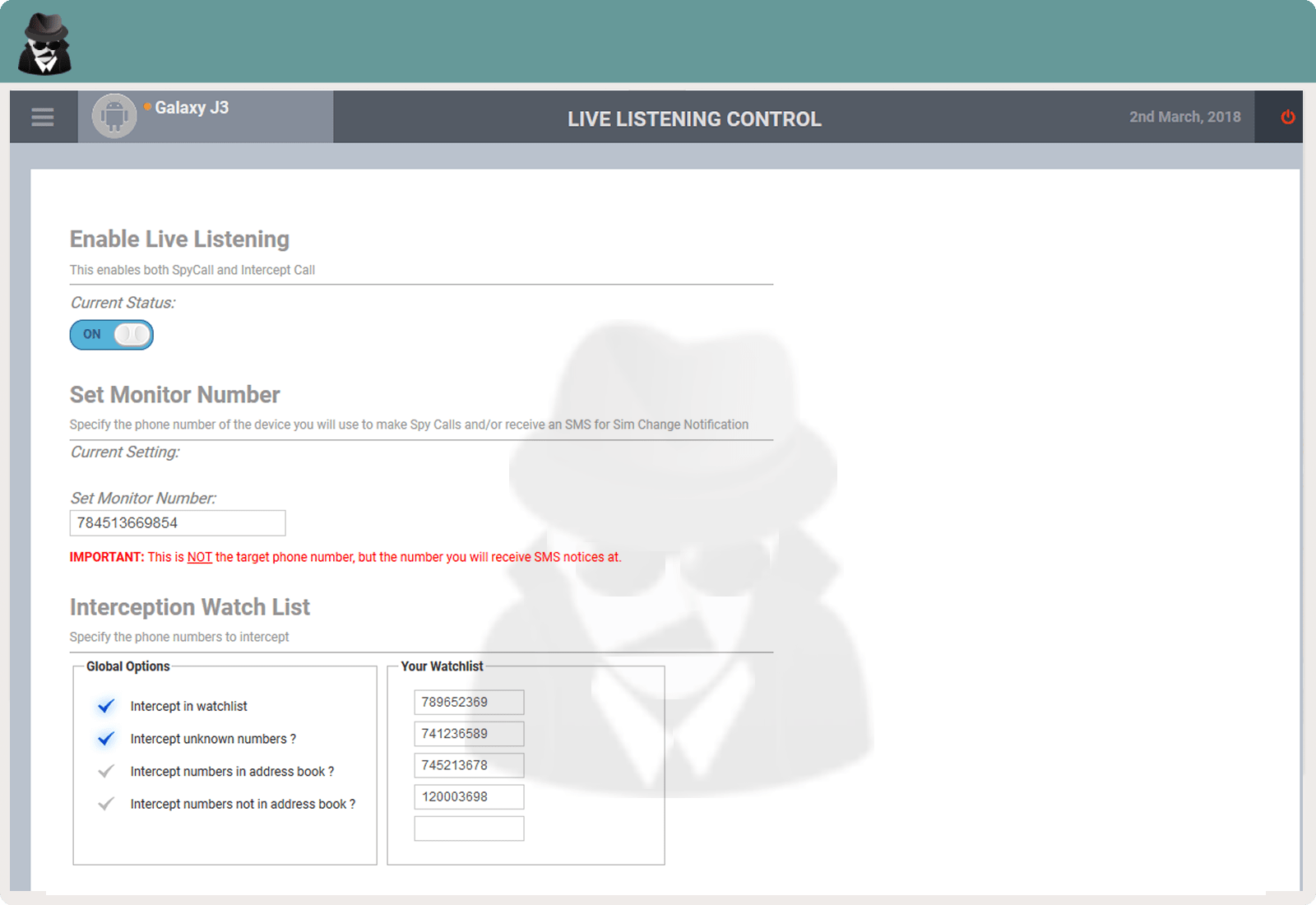Click the orange status dot beside Galaxy J3
1316x905 pixels.
coord(147,107)
